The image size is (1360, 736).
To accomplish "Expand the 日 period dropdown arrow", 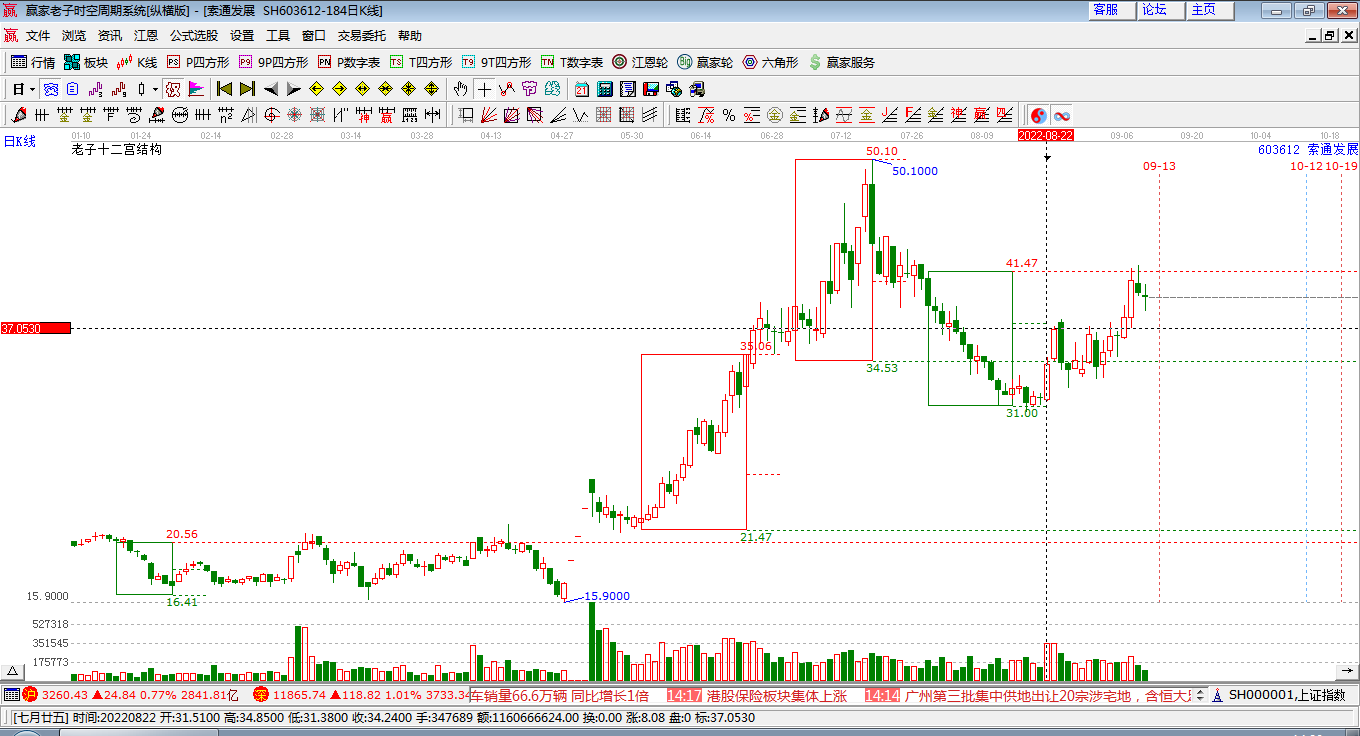I will [33, 89].
